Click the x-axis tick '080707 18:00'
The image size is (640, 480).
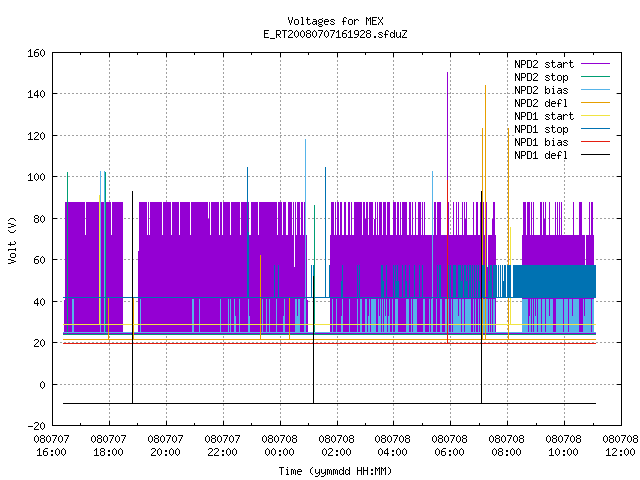point(108,446)
